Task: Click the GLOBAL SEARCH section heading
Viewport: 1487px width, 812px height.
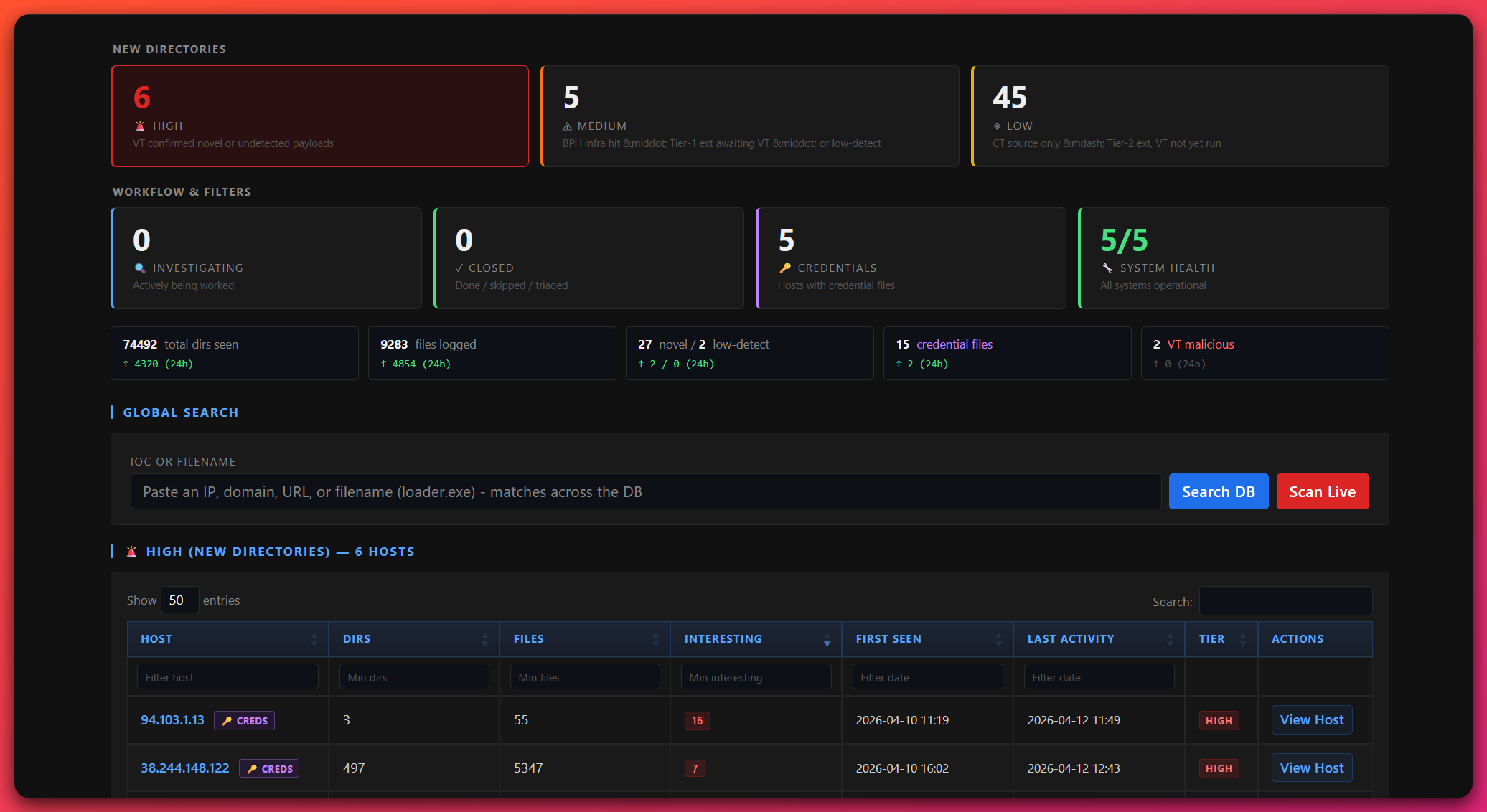Action: [181, 413]
